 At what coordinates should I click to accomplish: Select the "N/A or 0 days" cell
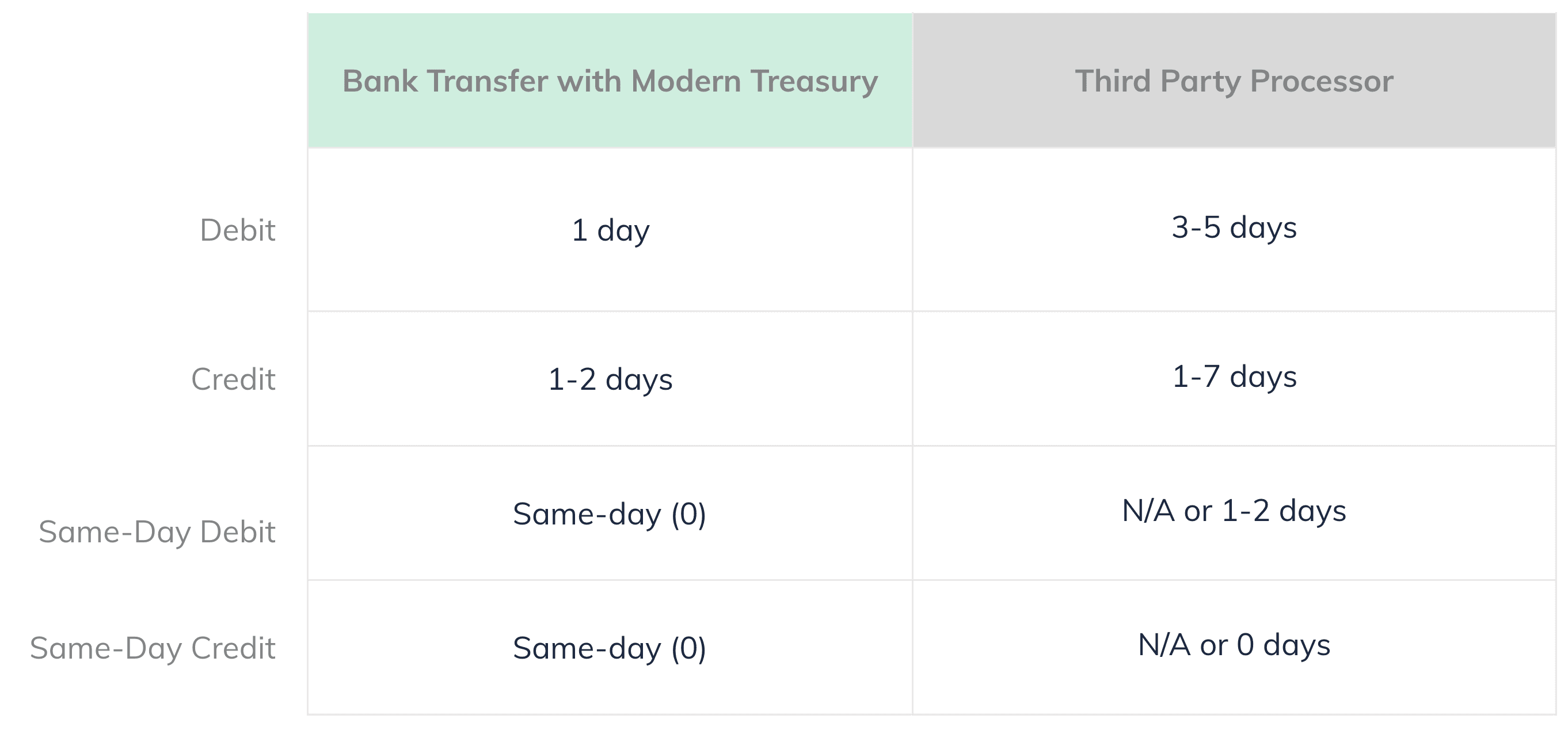[1234, 645]
